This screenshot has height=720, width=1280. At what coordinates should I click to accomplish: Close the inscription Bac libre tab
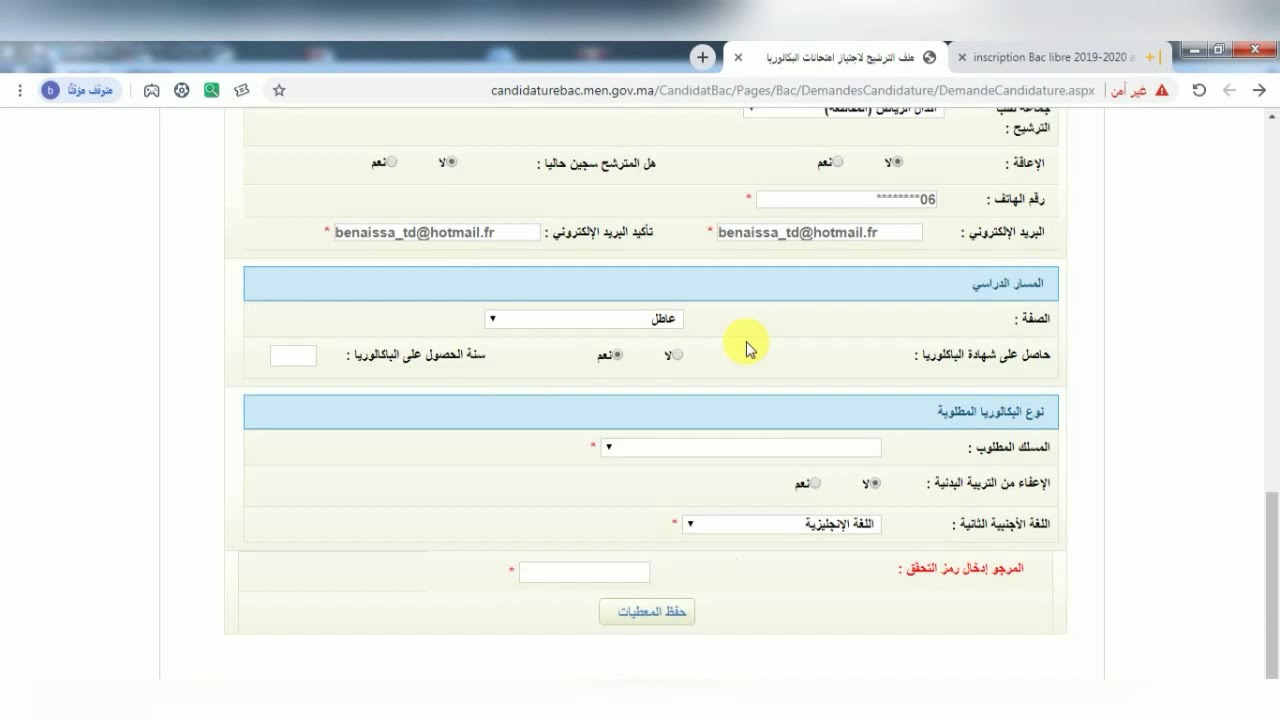[962, 58]
